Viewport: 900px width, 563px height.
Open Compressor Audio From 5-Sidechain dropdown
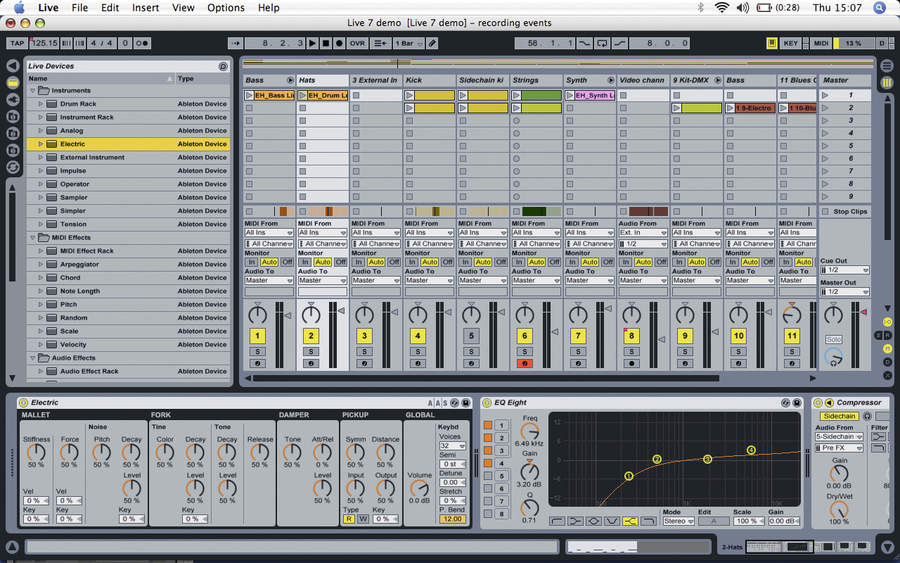839,437
